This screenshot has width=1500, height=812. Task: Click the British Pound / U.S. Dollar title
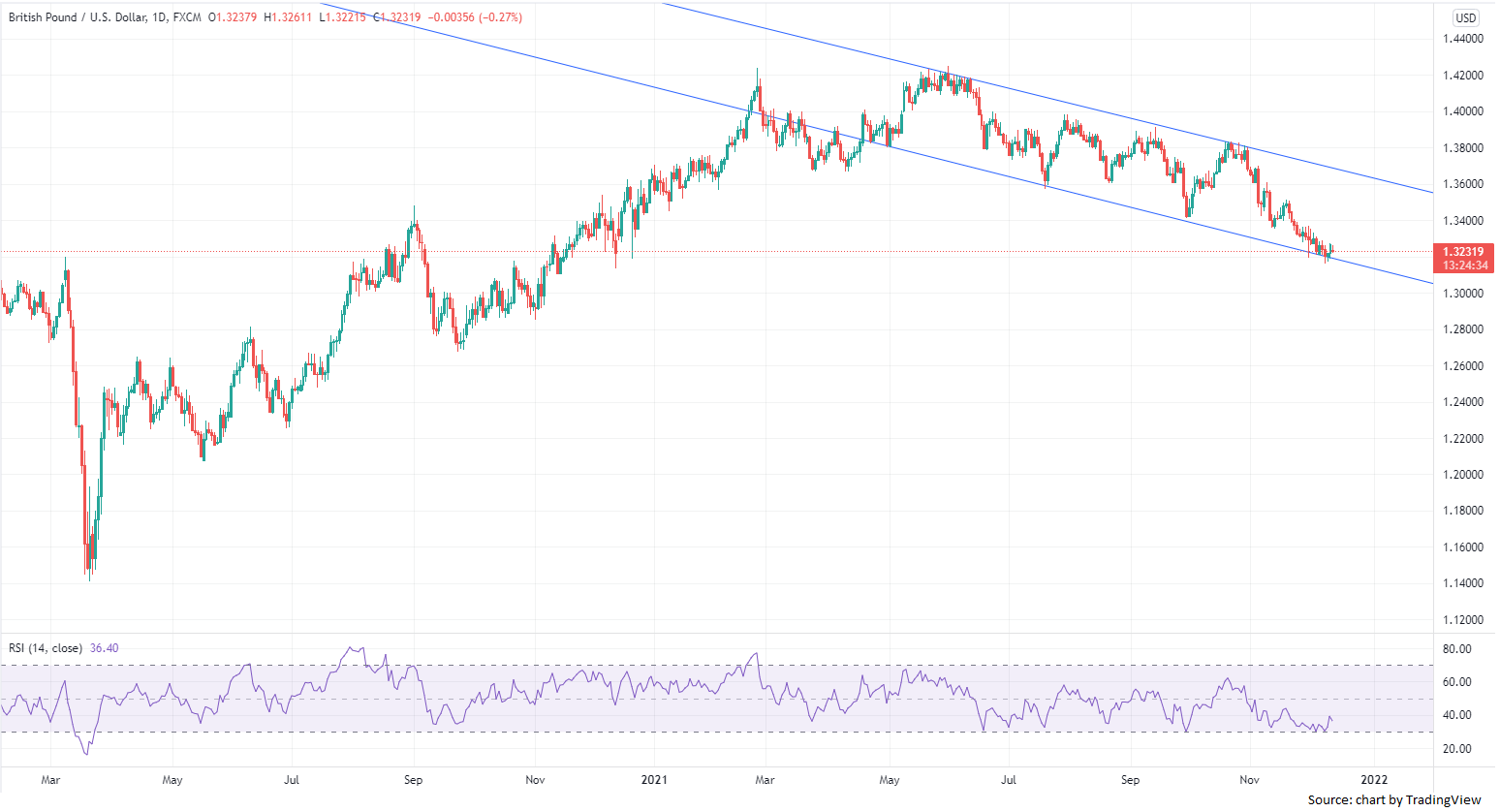pyautogui.click(x=77, y=17)
